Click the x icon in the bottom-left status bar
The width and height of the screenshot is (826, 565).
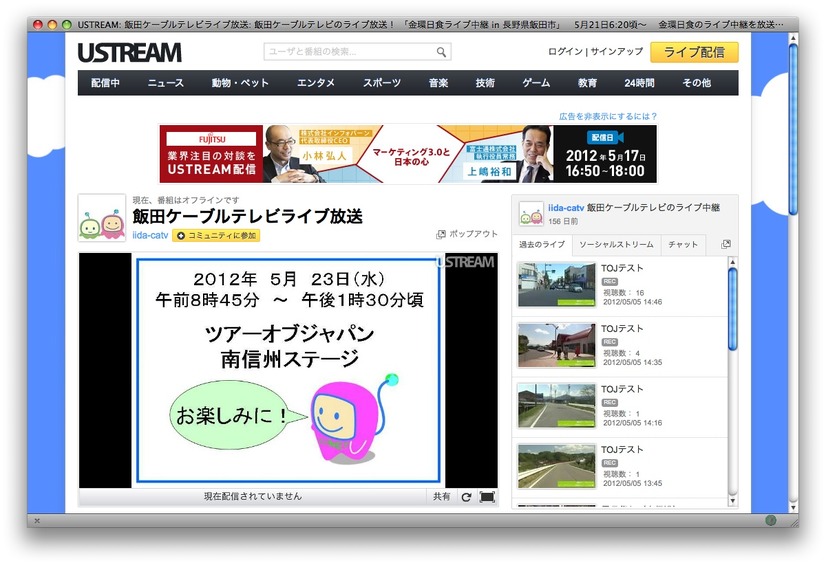click(37, 521)
